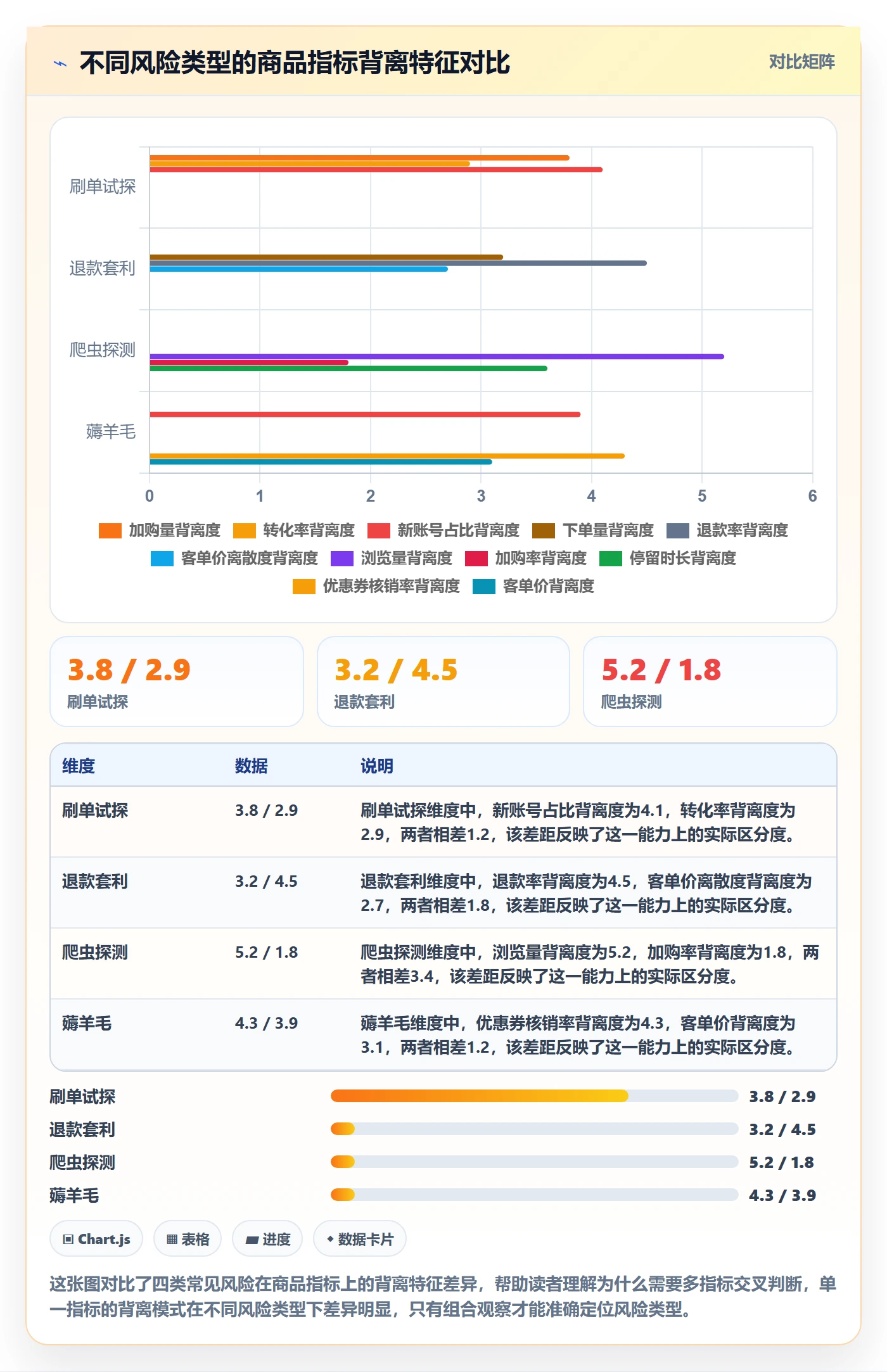Select the 进度 tag chip
The width and height of the screenshot is (887, 1372).
pyautogui.click(x=267, y=1239)
